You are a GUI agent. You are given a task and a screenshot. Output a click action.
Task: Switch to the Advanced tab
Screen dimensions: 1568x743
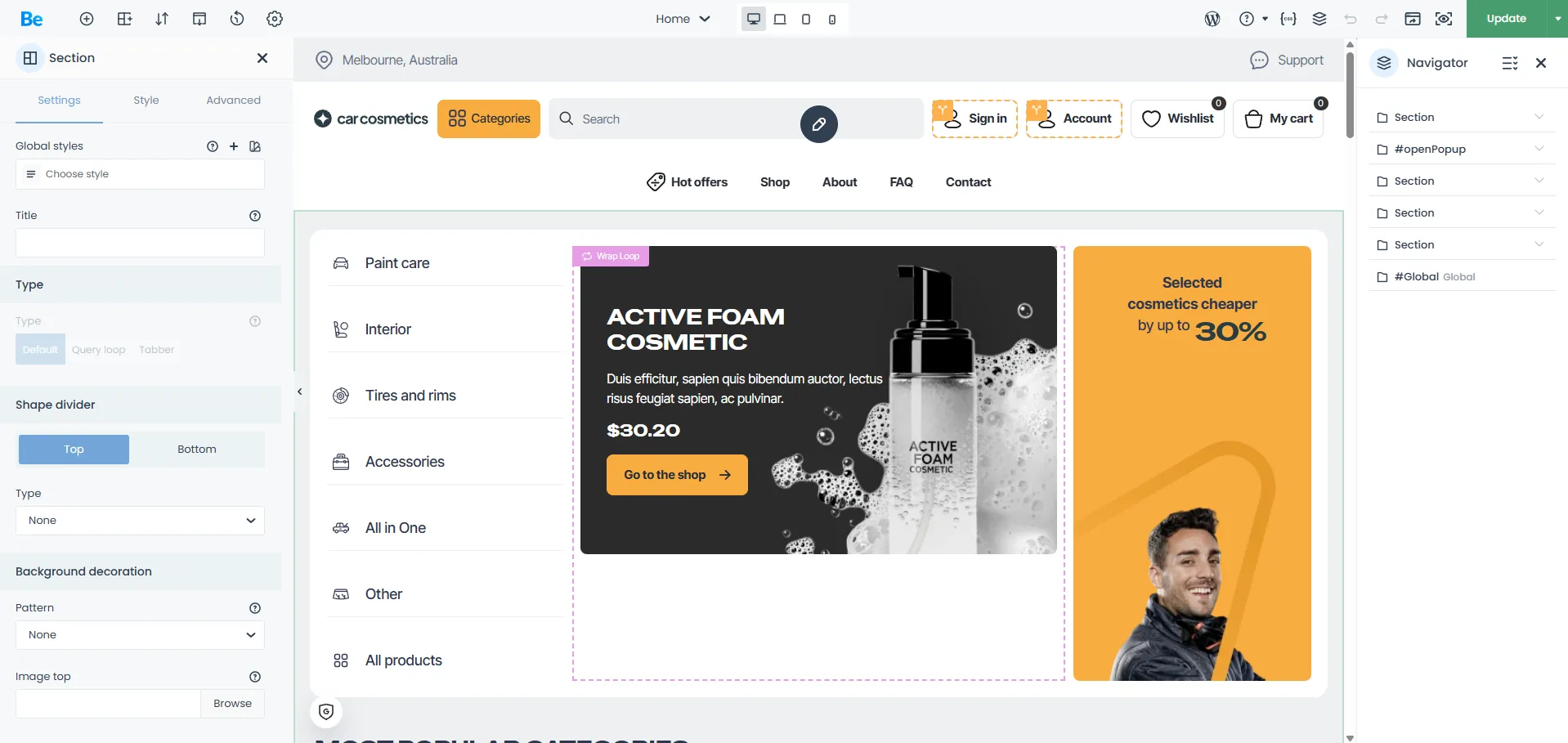[233, 101]
